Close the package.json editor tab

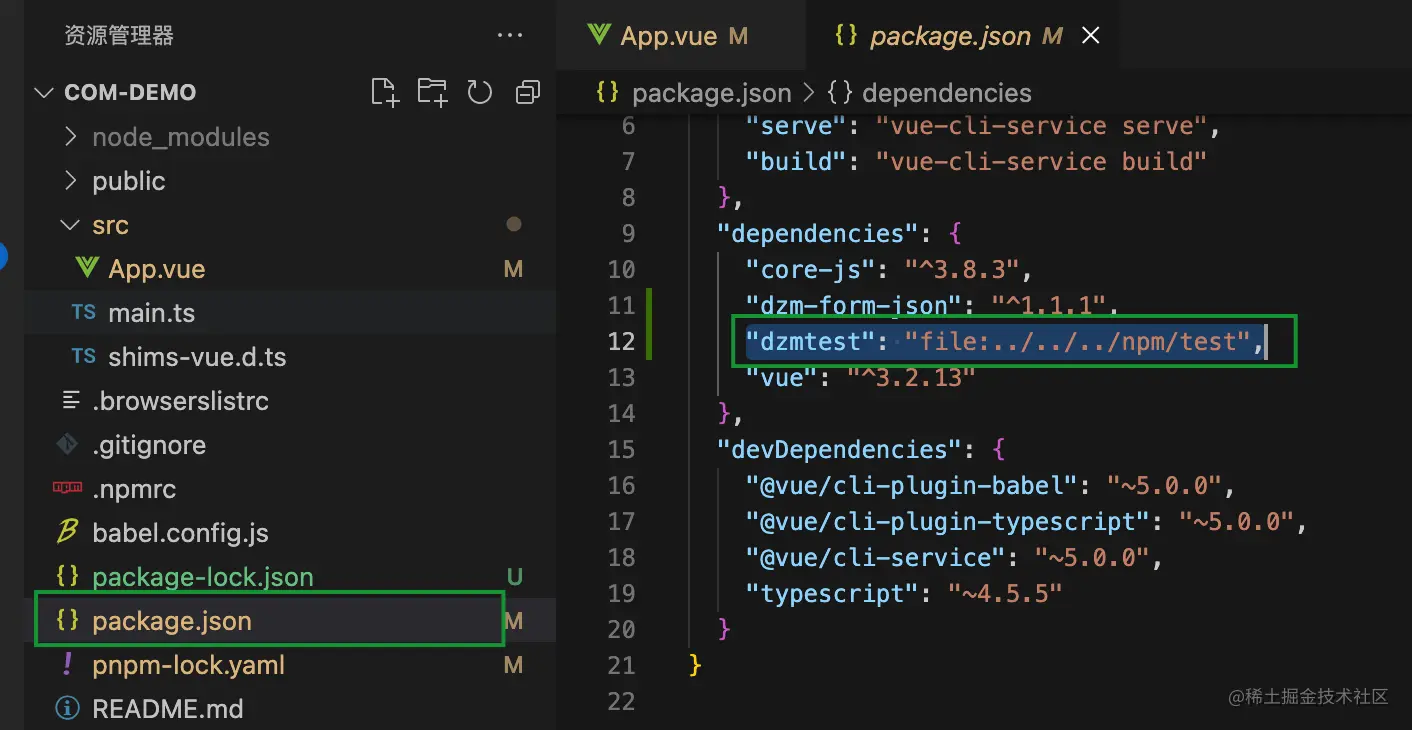(1091, 36)
